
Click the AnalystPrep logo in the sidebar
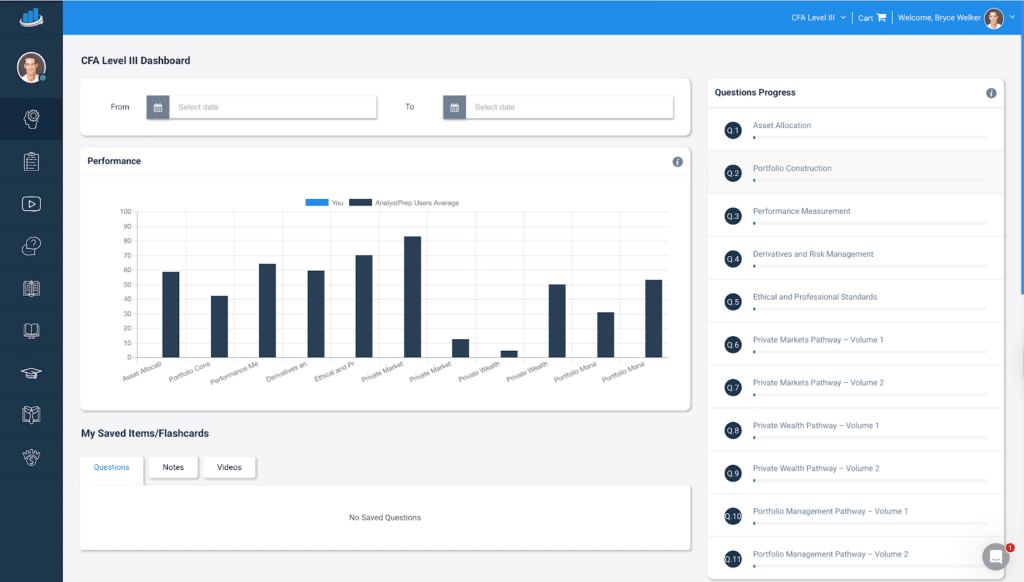pyautogui.click(x=31, y=16)
